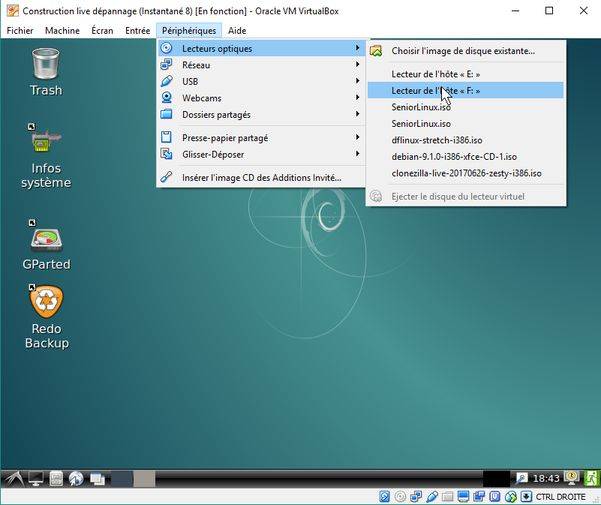Expand the Dossiers partagés submenu
Image resolution: width=601 pixels, height=505 pixels.
click(261, 114)
